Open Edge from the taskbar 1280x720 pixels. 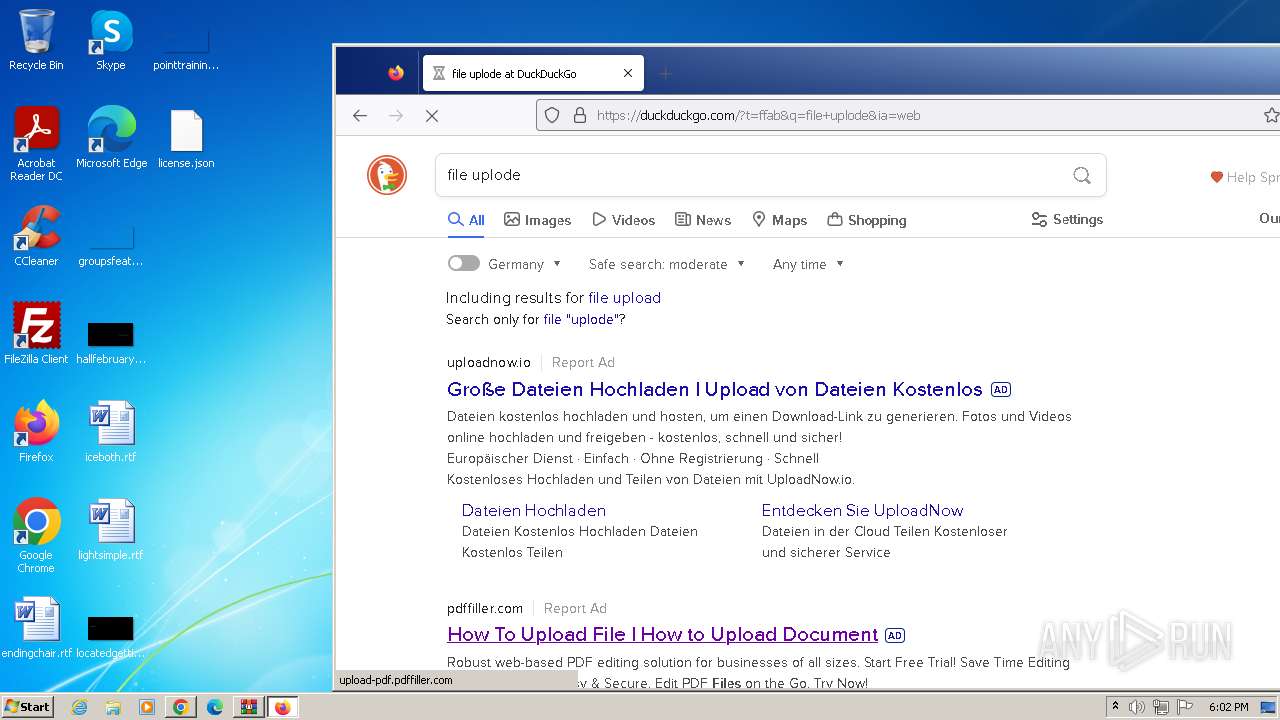coord(214,707)
